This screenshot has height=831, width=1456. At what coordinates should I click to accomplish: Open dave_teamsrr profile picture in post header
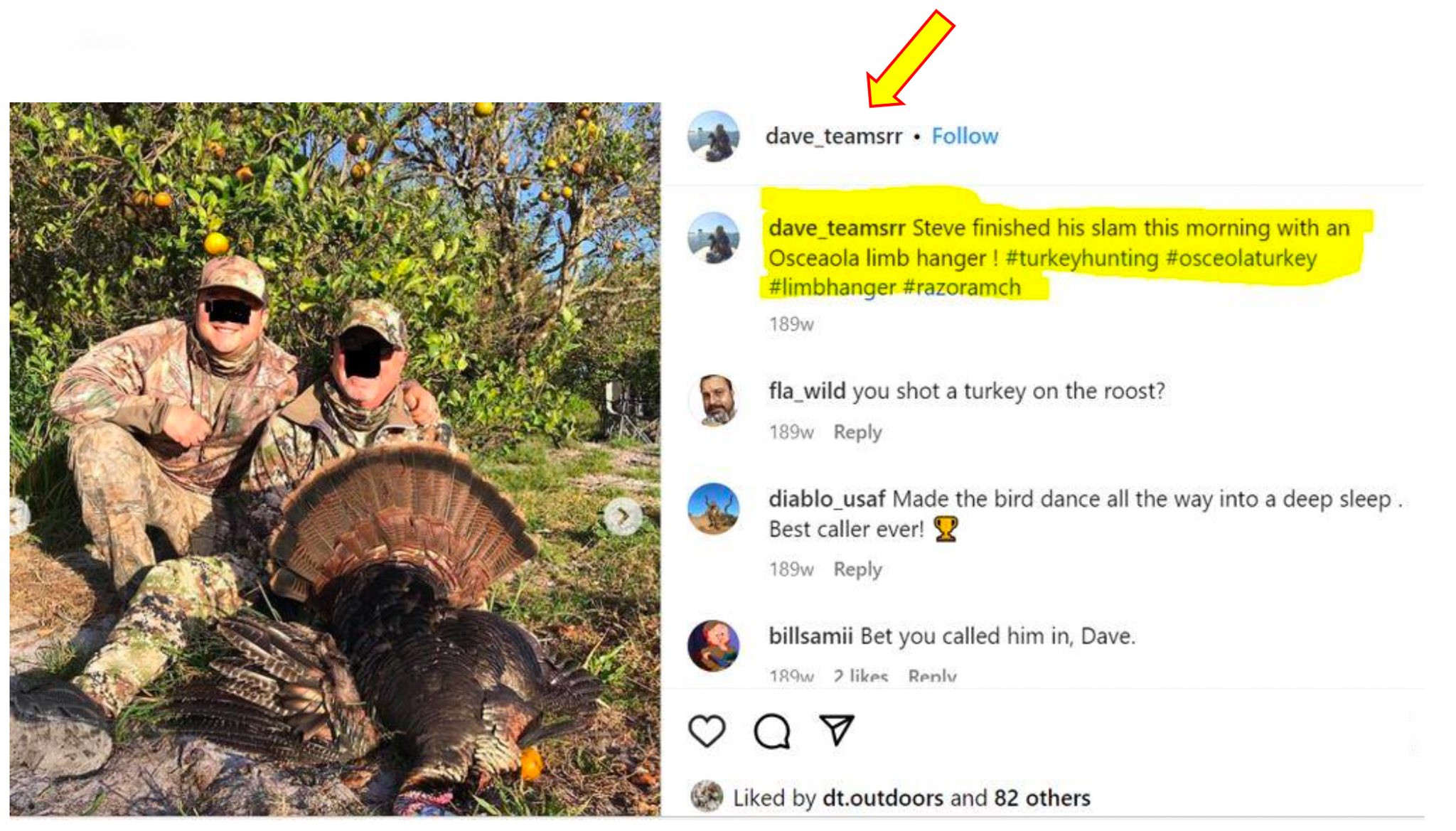(713, 136)
